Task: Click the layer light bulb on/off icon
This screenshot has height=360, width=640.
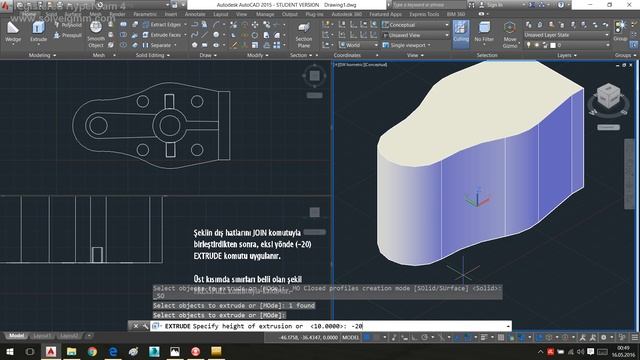Action: [x=529, y=45]
